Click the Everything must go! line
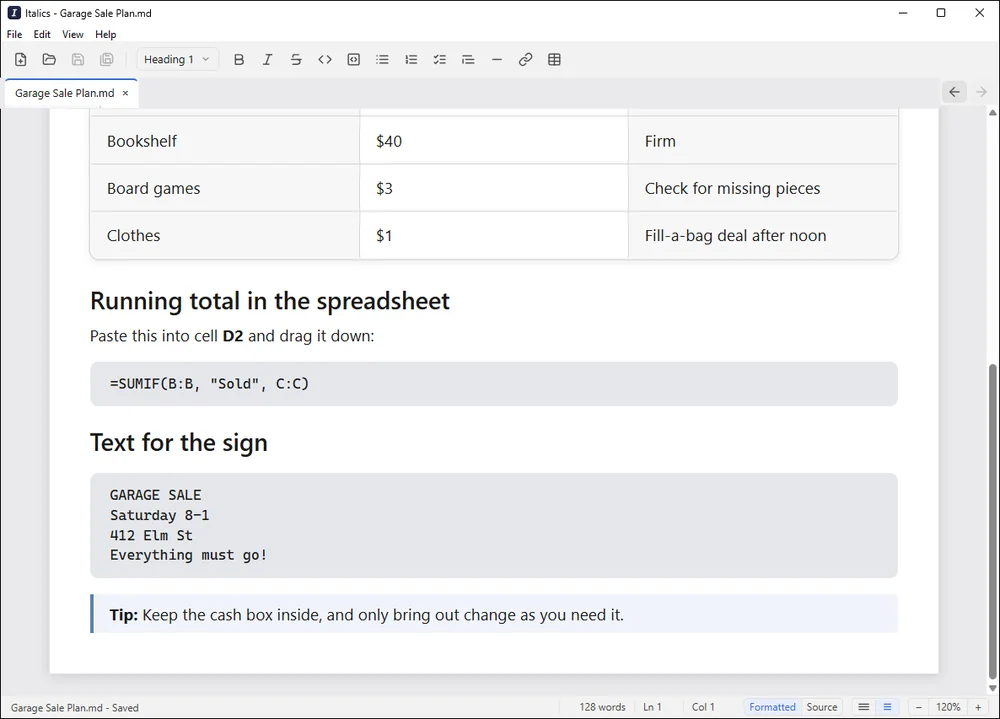The width and height of the screenshot is (1000, 719). tap(188, 555)
